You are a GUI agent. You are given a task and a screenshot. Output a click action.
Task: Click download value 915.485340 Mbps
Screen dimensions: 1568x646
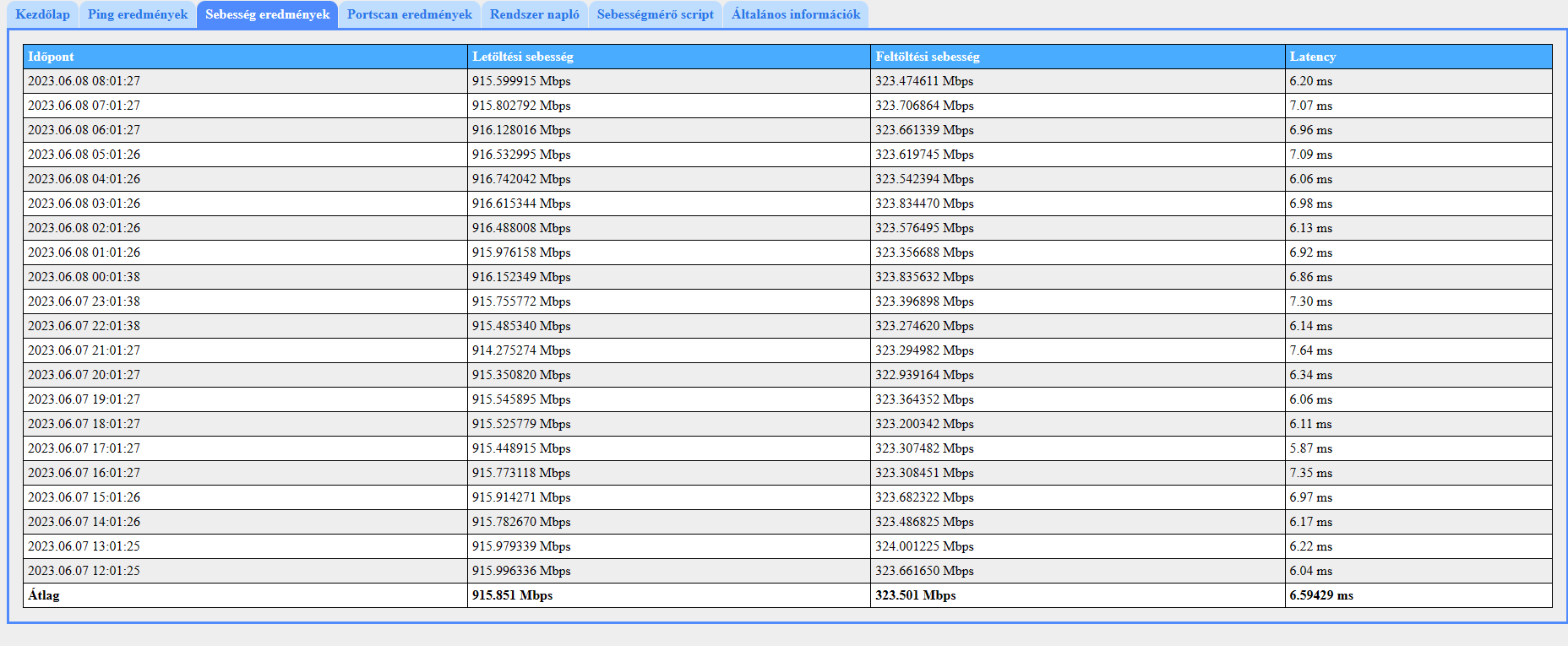521,326
